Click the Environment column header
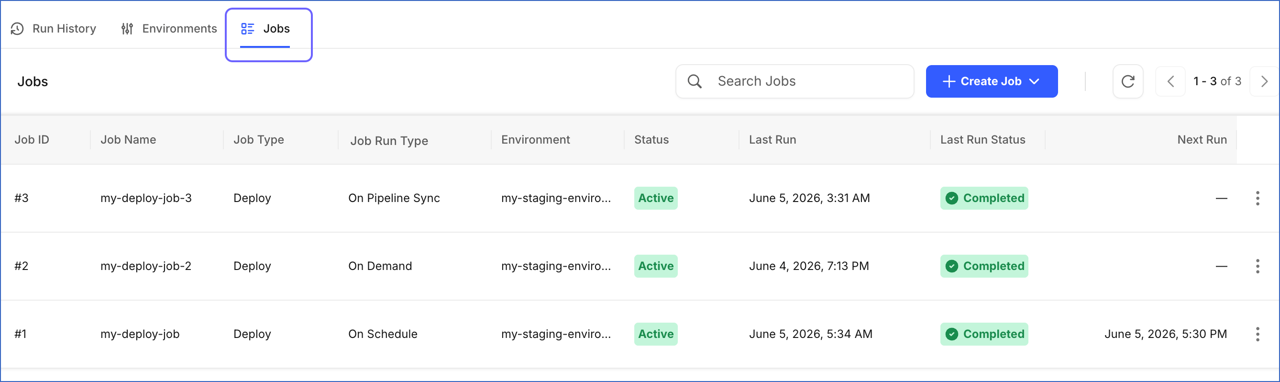The image size is (1280, 382). 535,140
